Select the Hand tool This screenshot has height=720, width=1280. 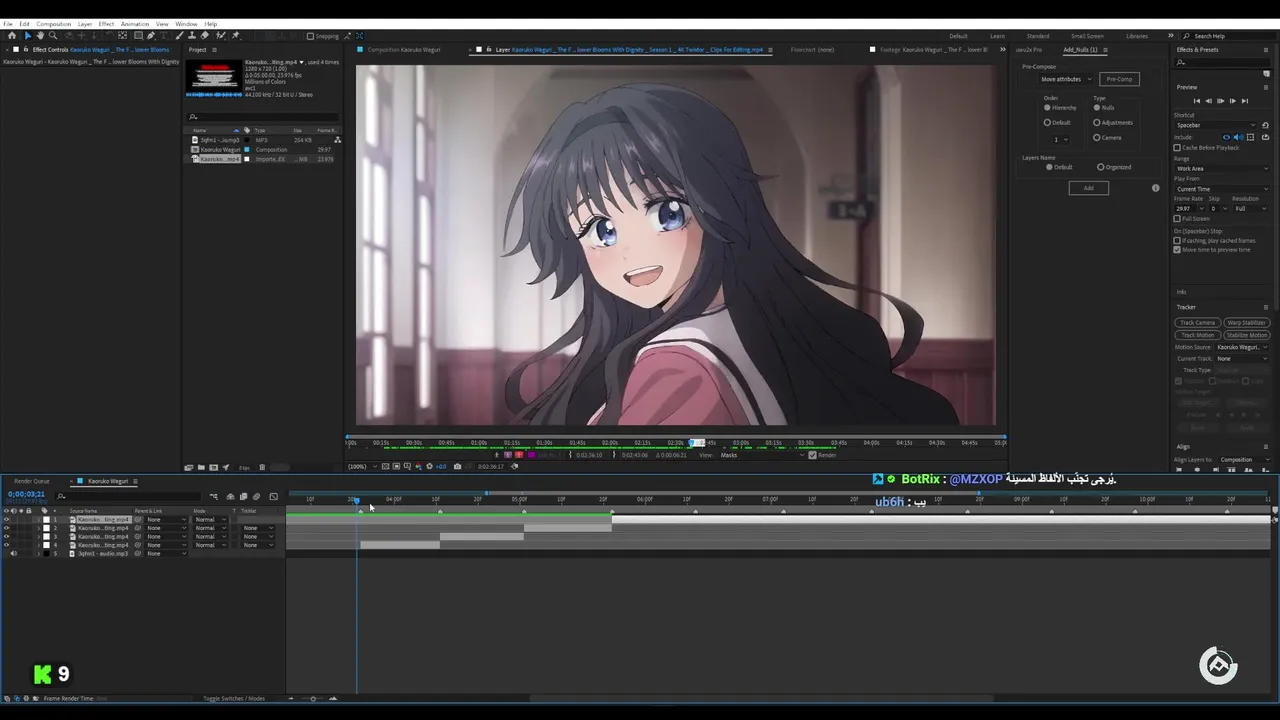40,36
